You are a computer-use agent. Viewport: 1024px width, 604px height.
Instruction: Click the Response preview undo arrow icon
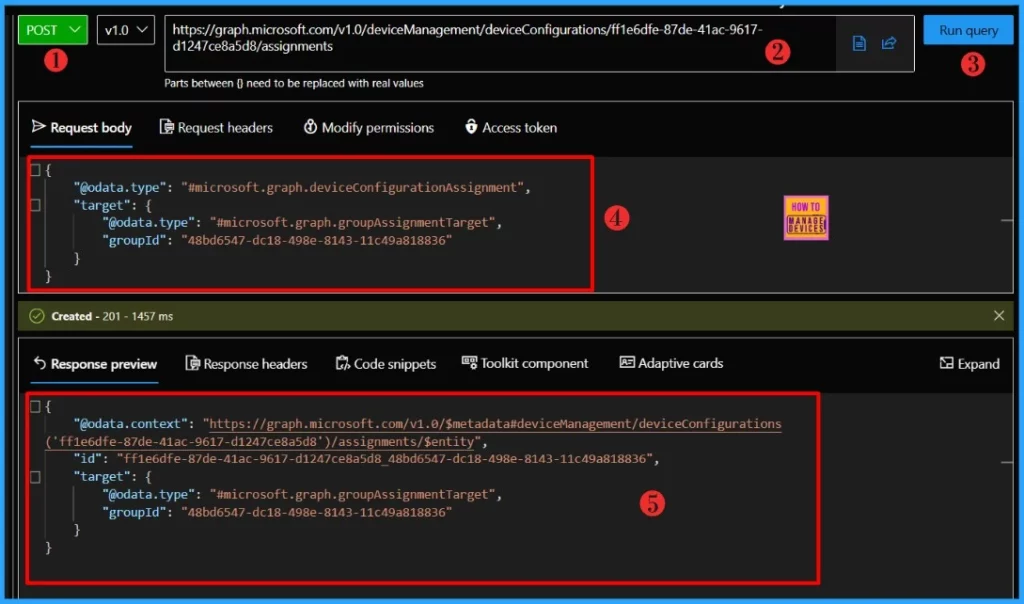click(x=40, y=363)
